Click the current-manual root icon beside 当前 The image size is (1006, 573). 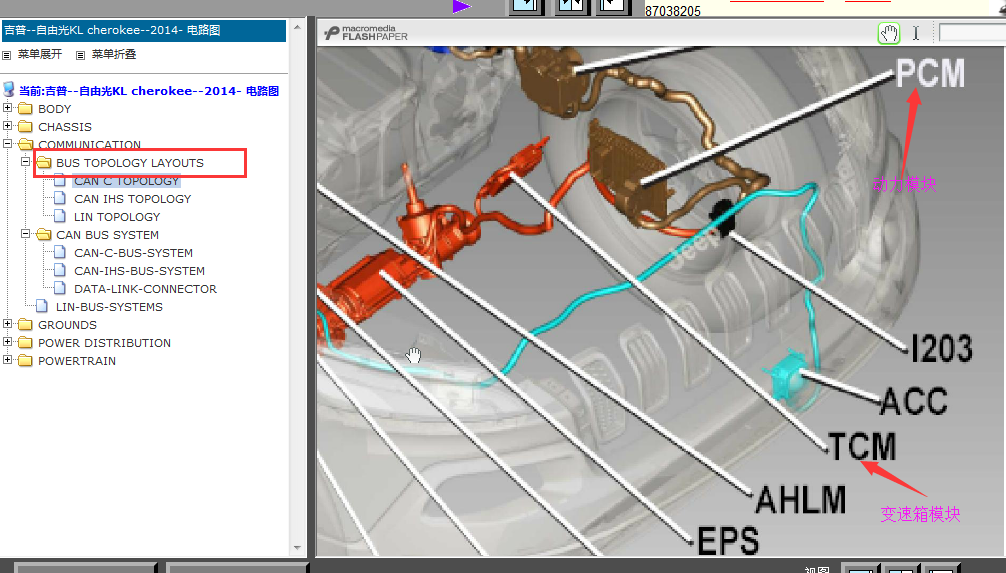9,89
